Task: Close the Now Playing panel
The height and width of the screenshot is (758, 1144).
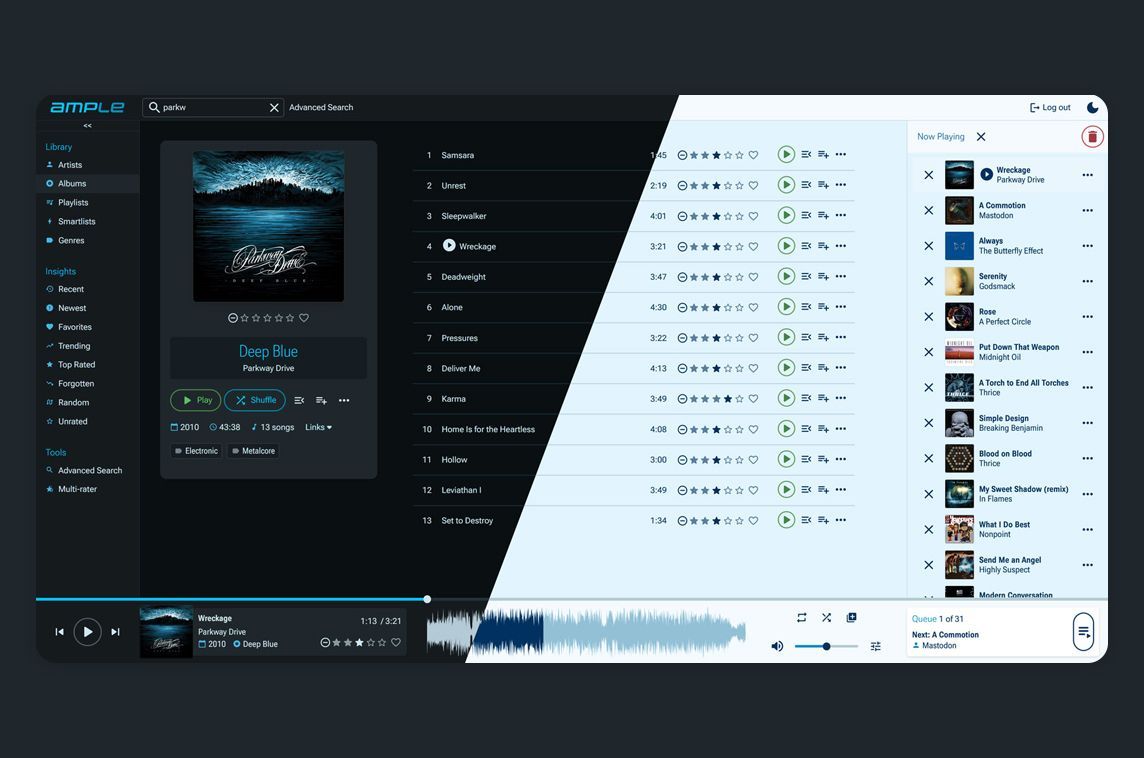Action: pyautogui.click(x=981, y=136)
